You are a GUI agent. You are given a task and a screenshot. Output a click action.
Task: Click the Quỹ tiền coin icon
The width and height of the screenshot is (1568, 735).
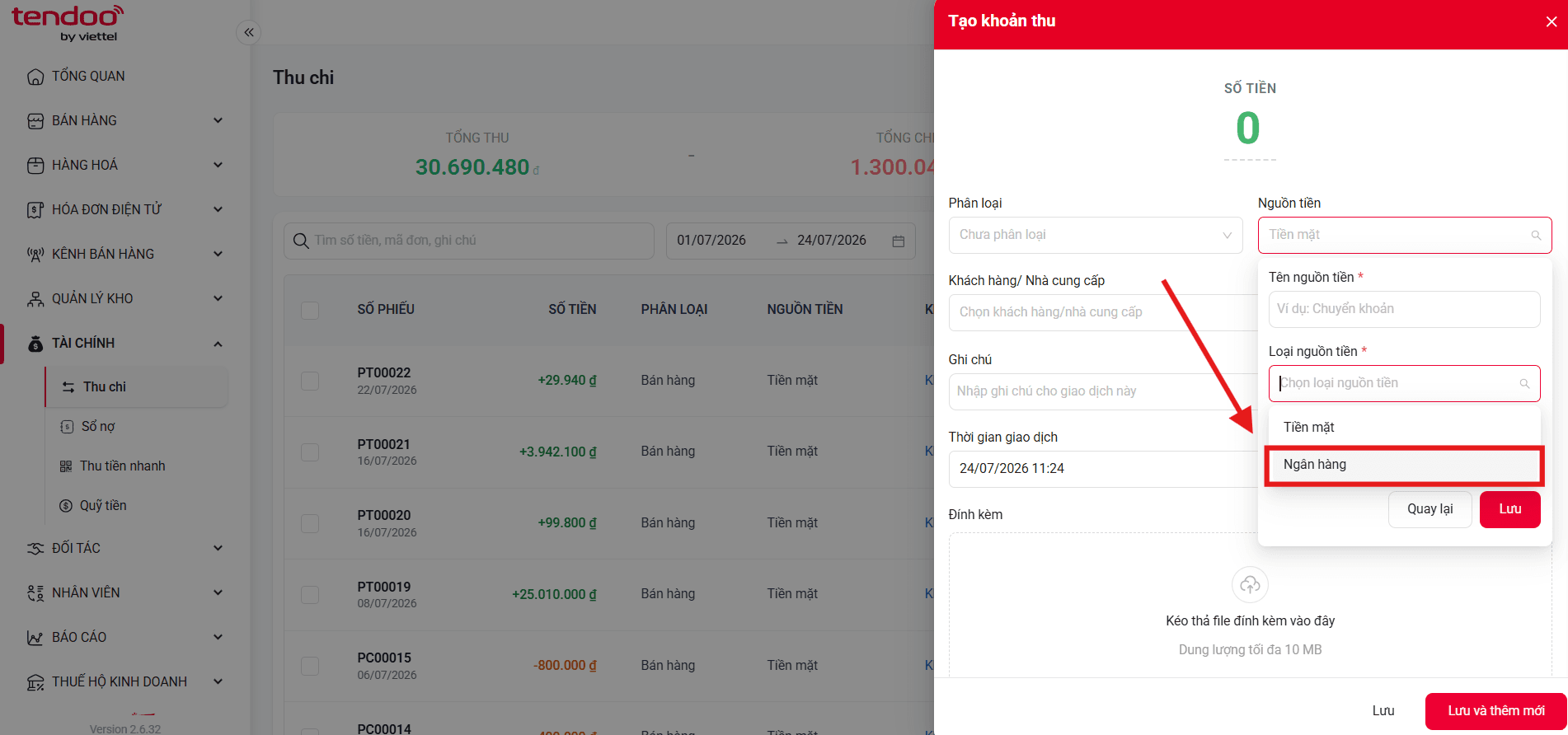coord(66,506)
